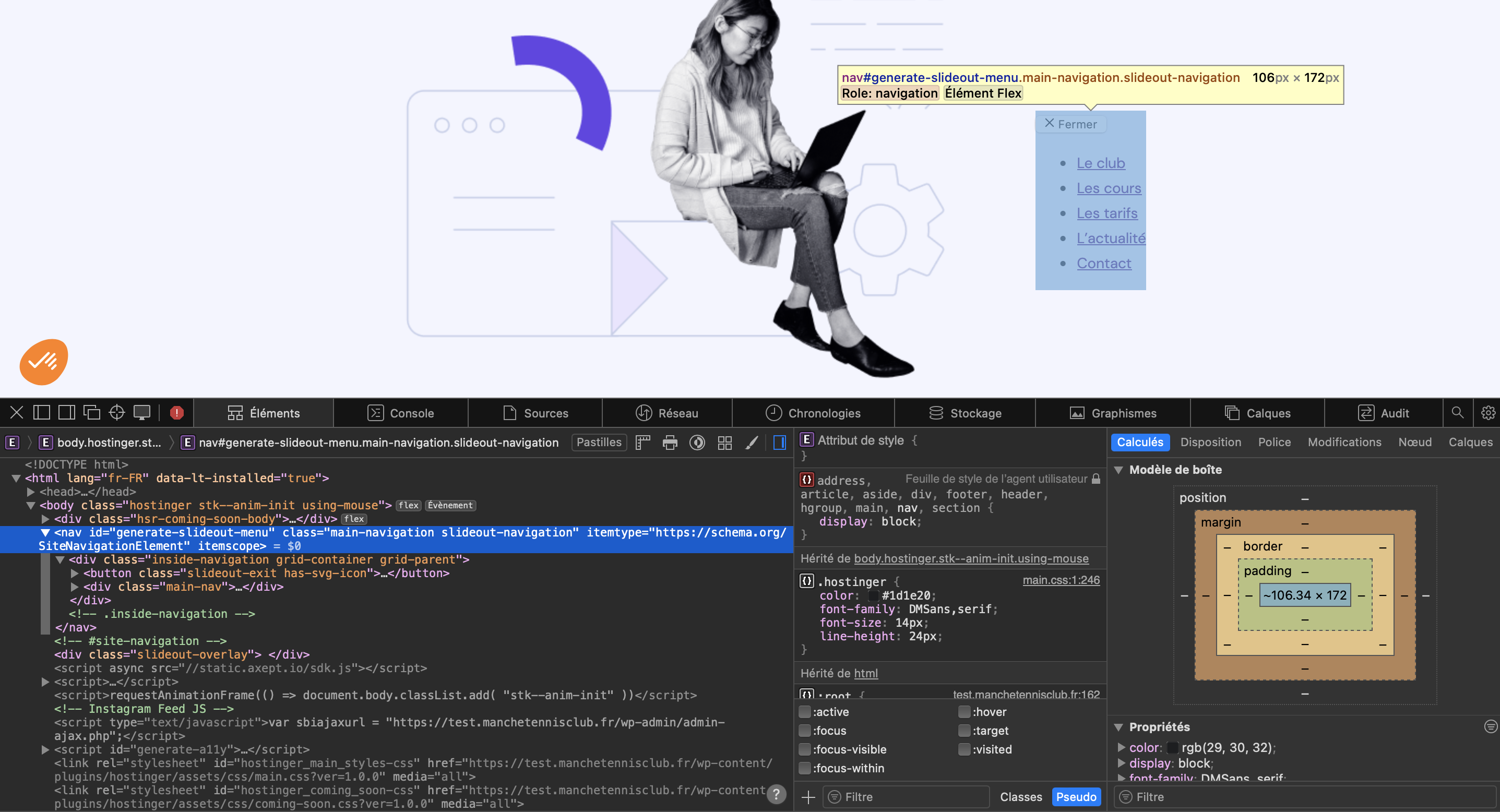Open the main.css:1:246 source link
Viewport: 1500px width, 812px height.
[1061, 580]
